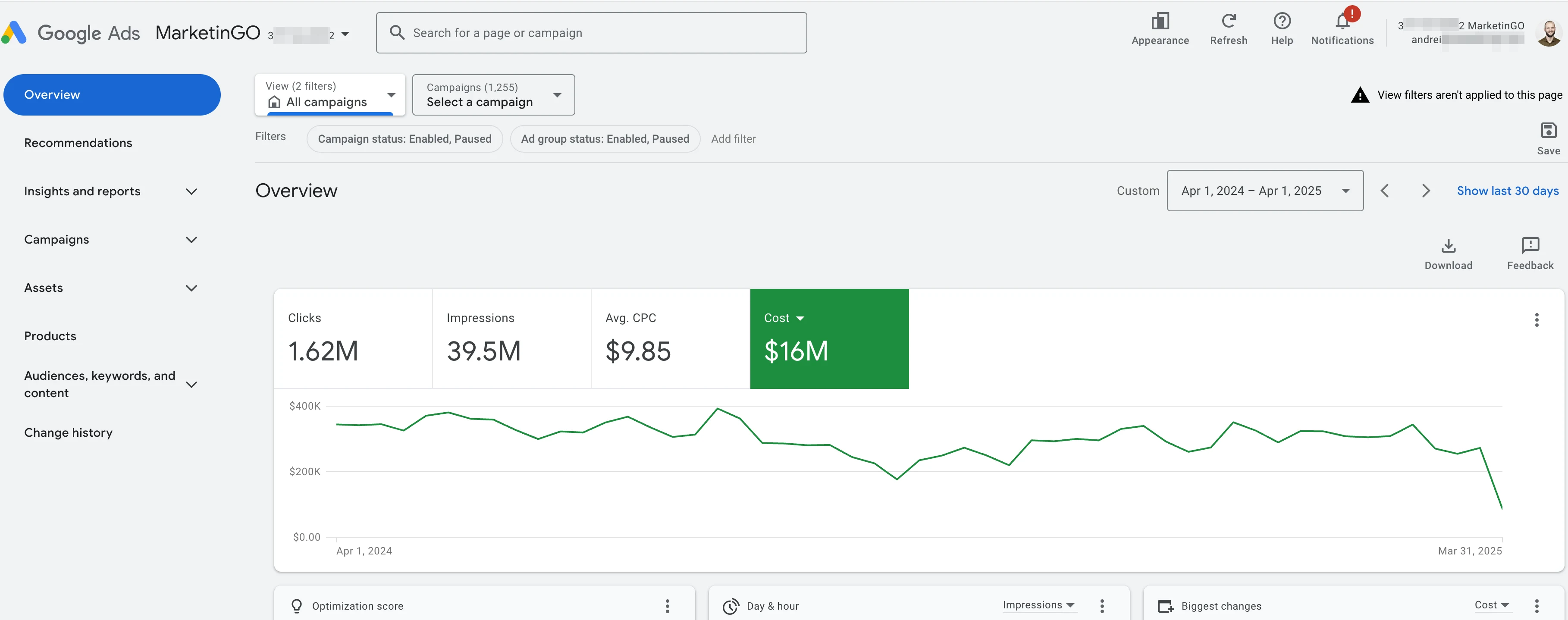Screen dimensions: 1568x620
Task: Click Show last 30 days
Action: pyautogui.click(x=1508, y=191)
